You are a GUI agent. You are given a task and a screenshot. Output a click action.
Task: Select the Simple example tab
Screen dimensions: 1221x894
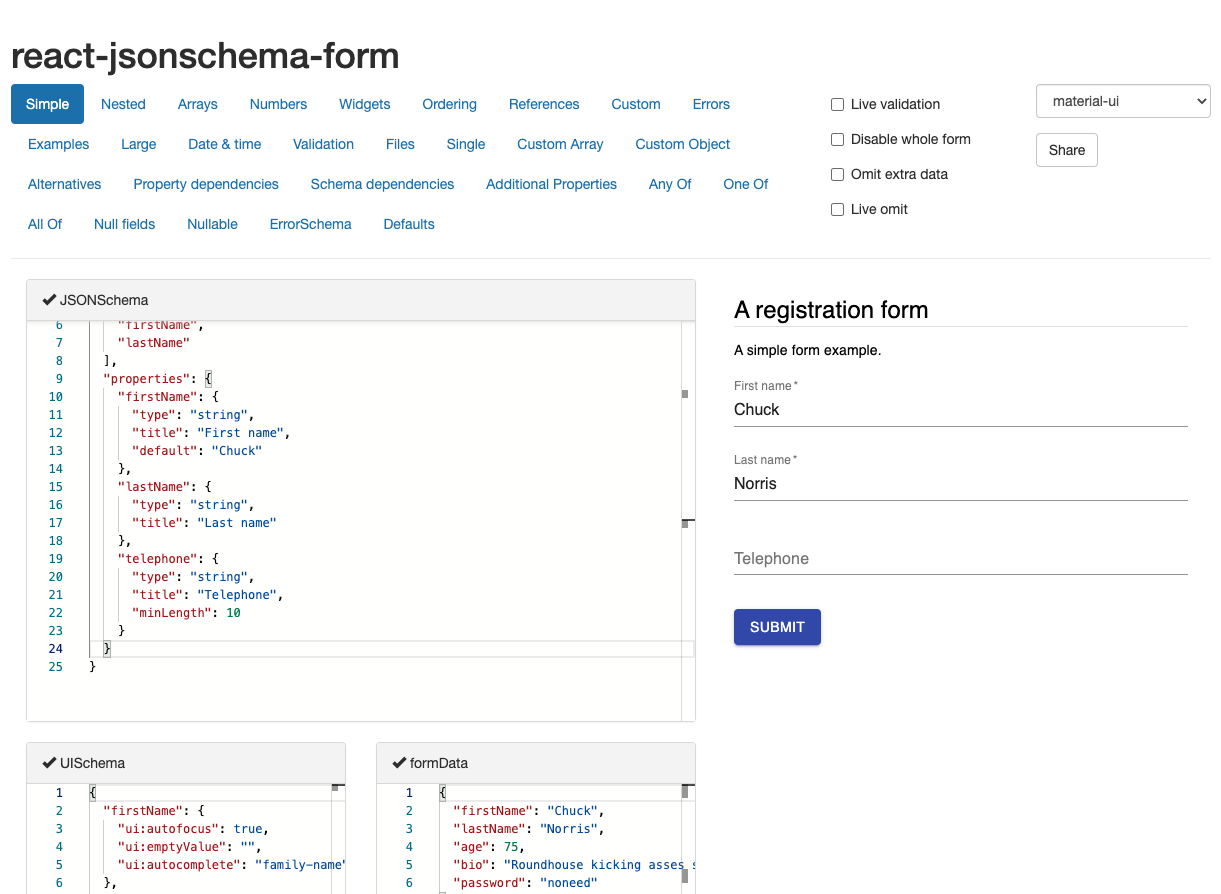(x=48, y=104)
